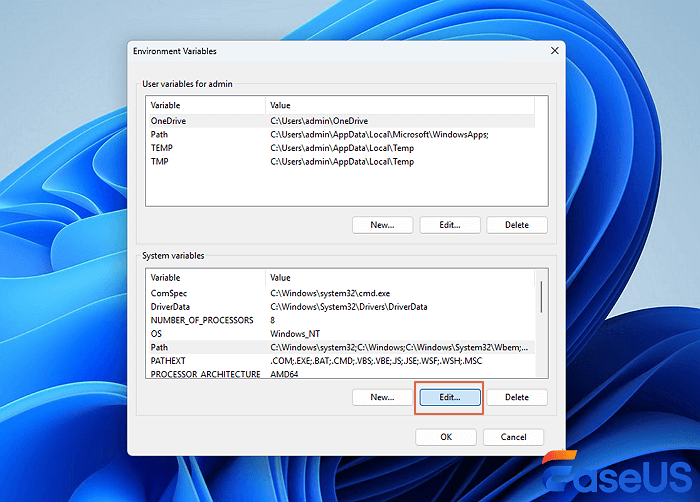Click Value column header in System variables

pyautogui.click(x=400, y=278)
